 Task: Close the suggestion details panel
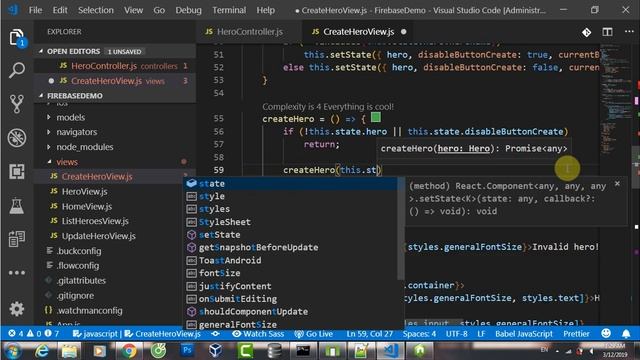click(617, 184)
